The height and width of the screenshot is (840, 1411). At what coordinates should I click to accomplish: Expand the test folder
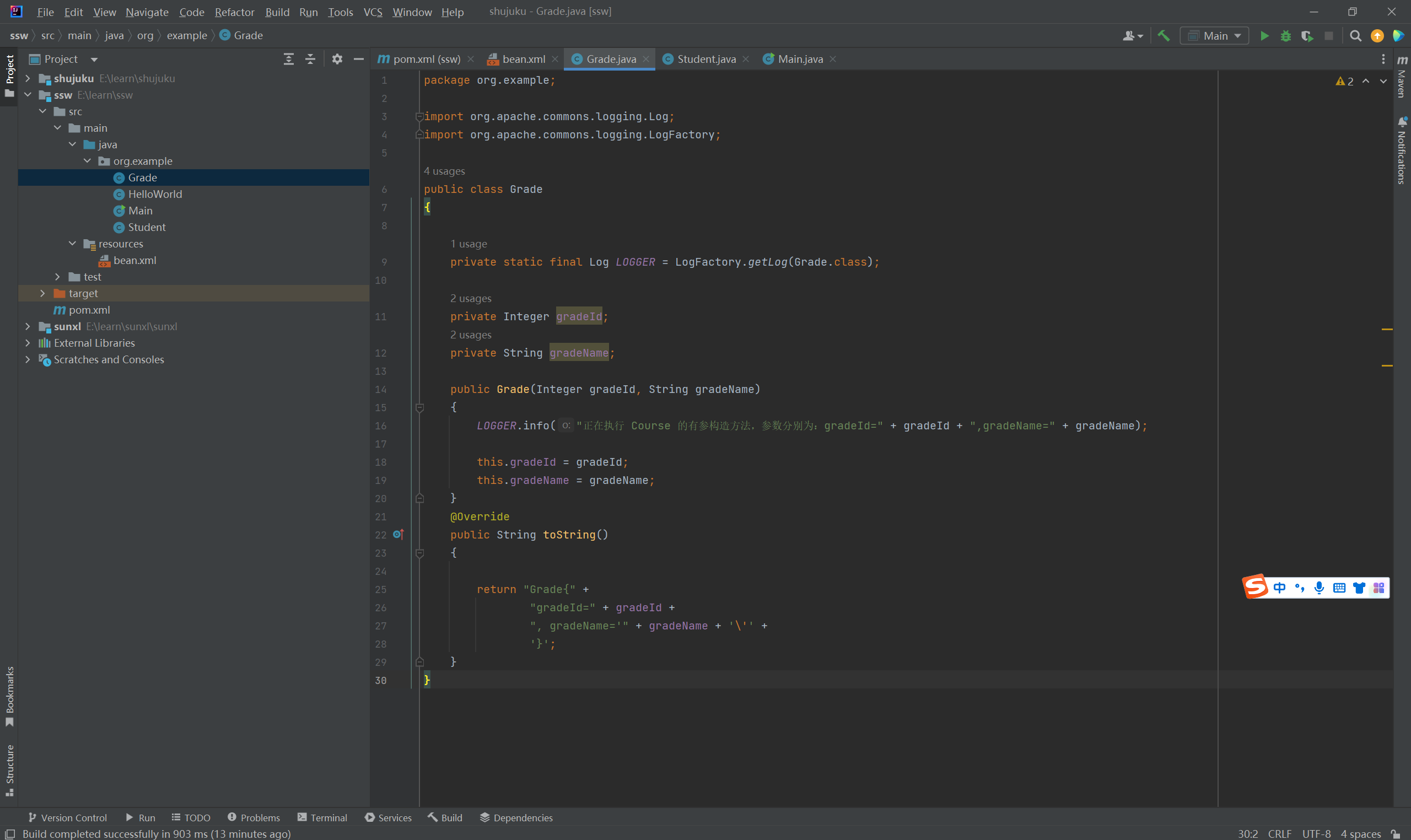click(x=57, y=276)
